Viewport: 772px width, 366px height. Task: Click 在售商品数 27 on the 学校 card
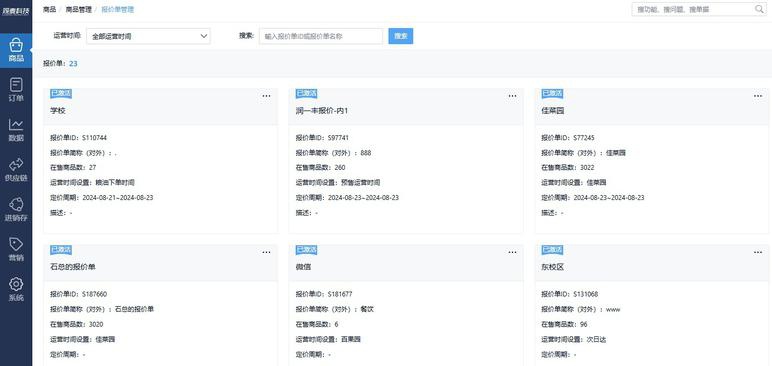[x=93, y=167]
